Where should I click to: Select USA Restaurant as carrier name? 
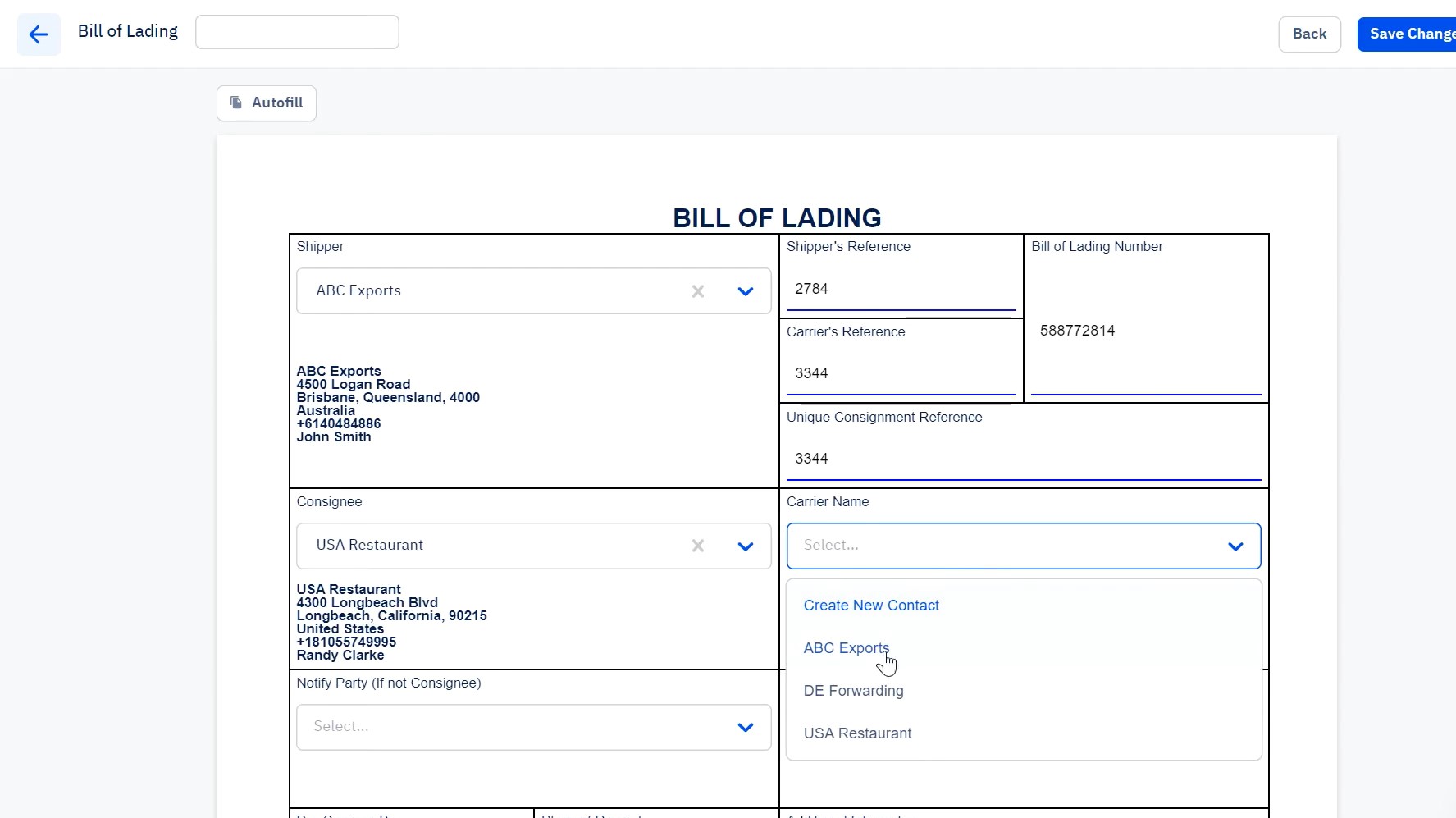857,733
